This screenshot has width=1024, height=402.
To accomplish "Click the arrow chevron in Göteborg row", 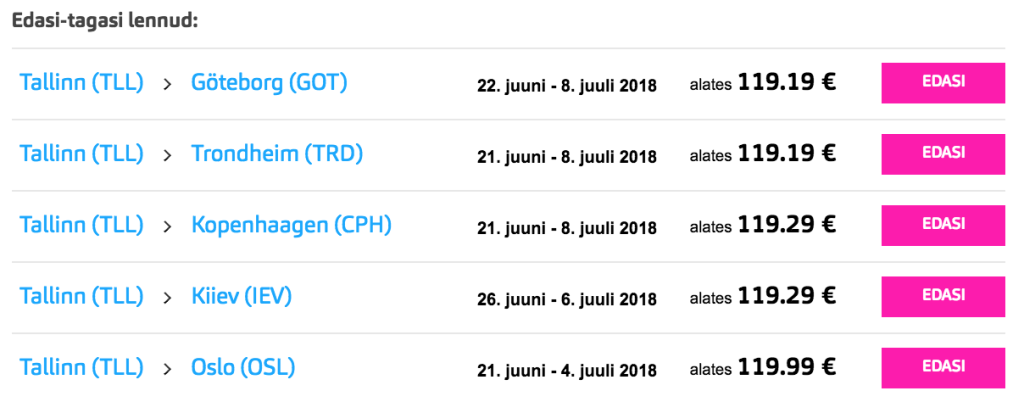I will click(x=168, y=84).
